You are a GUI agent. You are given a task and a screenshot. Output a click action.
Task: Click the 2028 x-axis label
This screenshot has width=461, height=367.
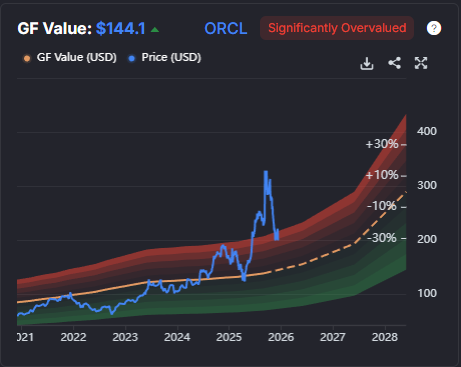click(385, 337)
